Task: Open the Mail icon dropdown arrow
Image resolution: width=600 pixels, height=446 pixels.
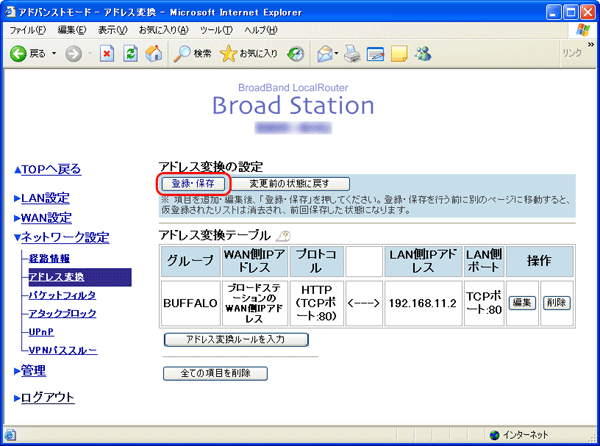Action: tap(336, 54)
